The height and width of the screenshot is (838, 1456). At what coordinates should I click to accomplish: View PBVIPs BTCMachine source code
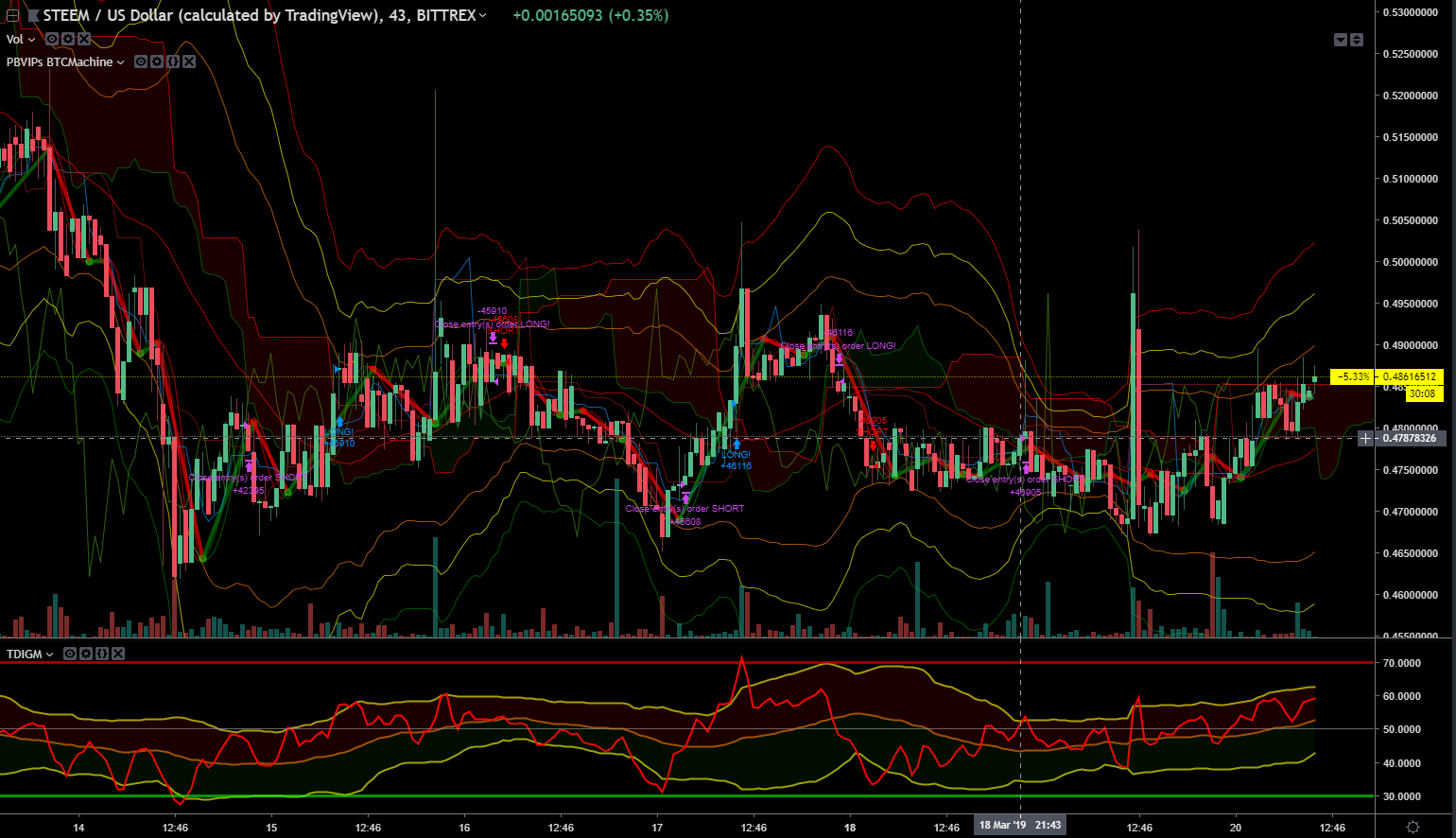pos(173,61)
